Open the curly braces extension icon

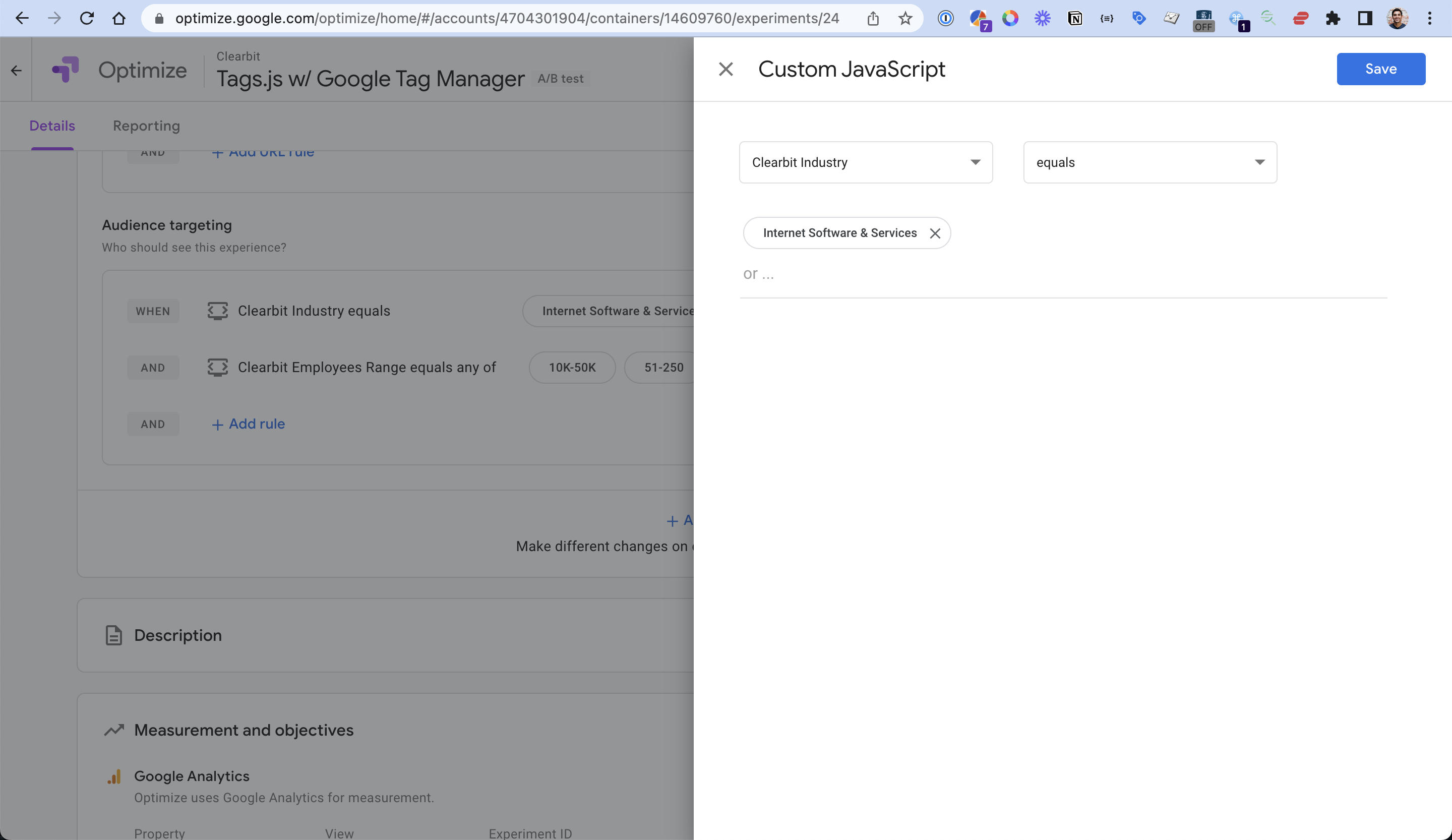(1107, 19)
